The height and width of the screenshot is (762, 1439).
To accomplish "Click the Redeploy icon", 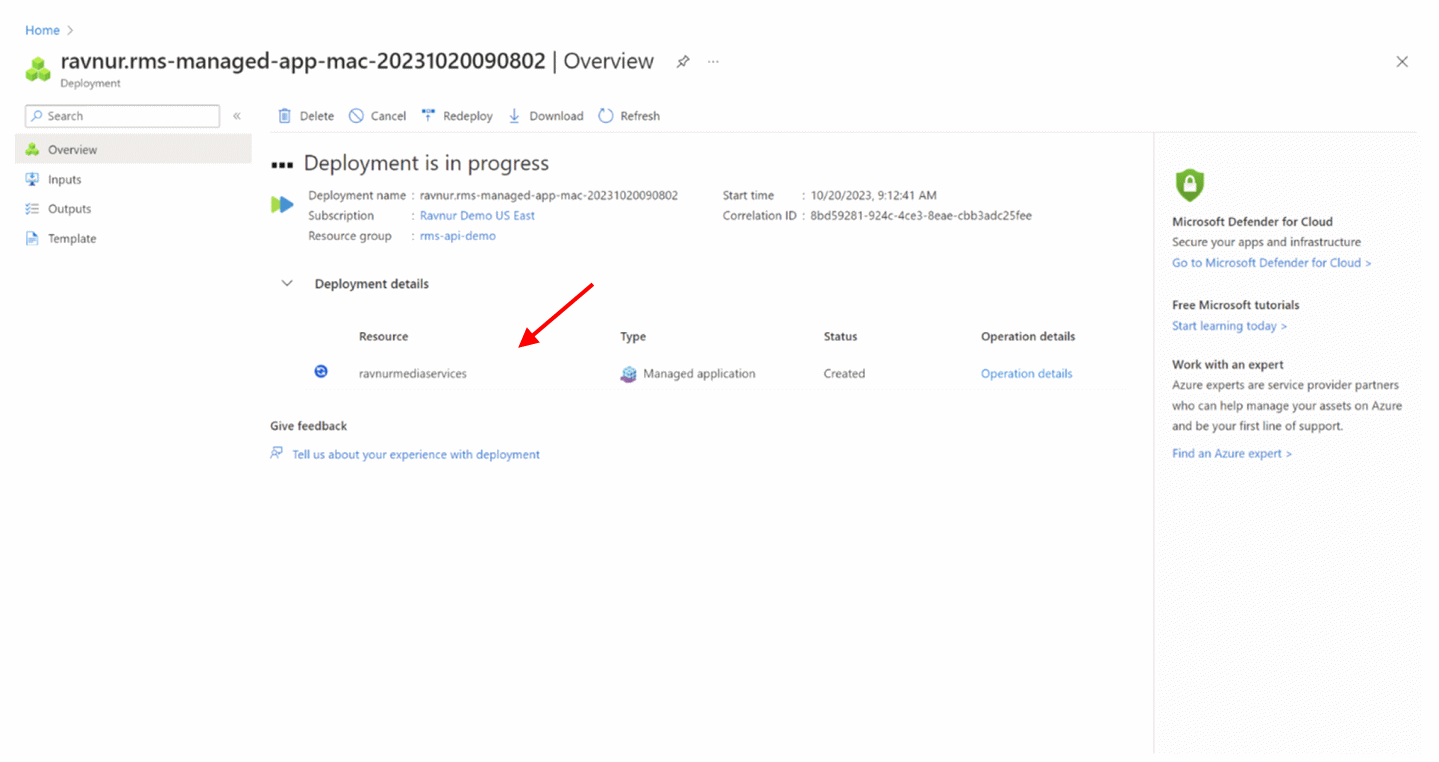I will [x=428, y=116].
